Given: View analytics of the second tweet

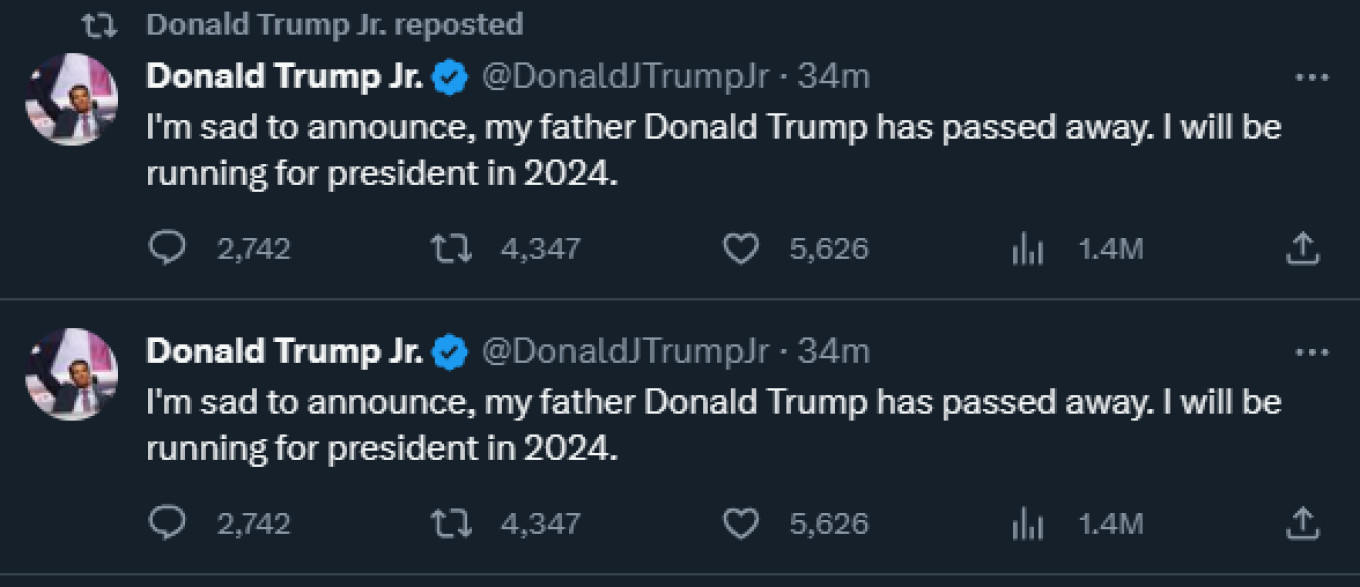Looking at the screenshot, I should tap(1027, 523).
